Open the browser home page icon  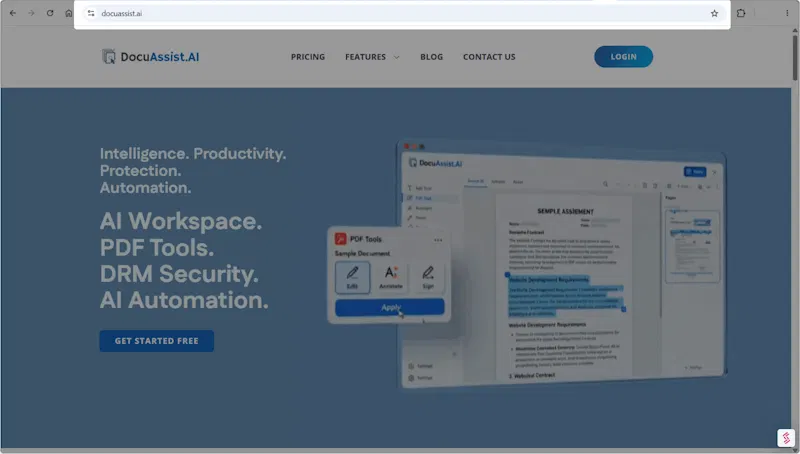[68, 13]
